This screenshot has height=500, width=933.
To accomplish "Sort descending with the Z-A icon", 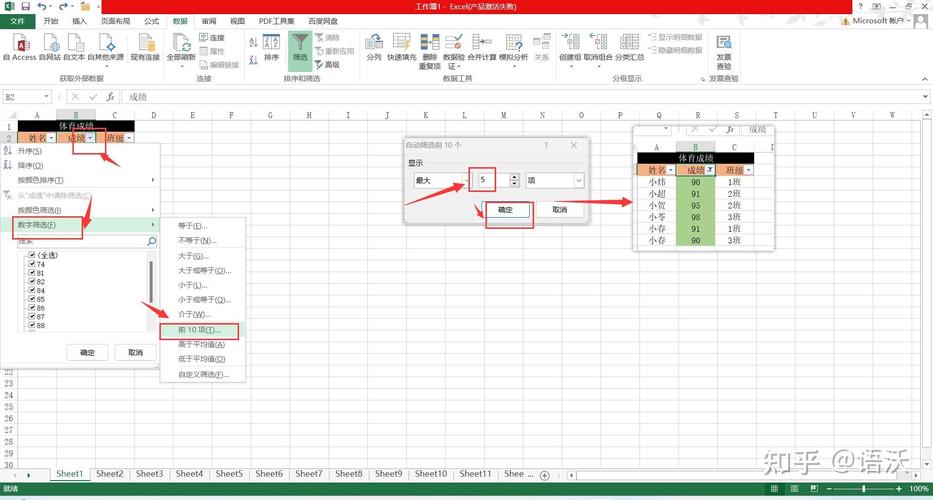I will 253,60.
